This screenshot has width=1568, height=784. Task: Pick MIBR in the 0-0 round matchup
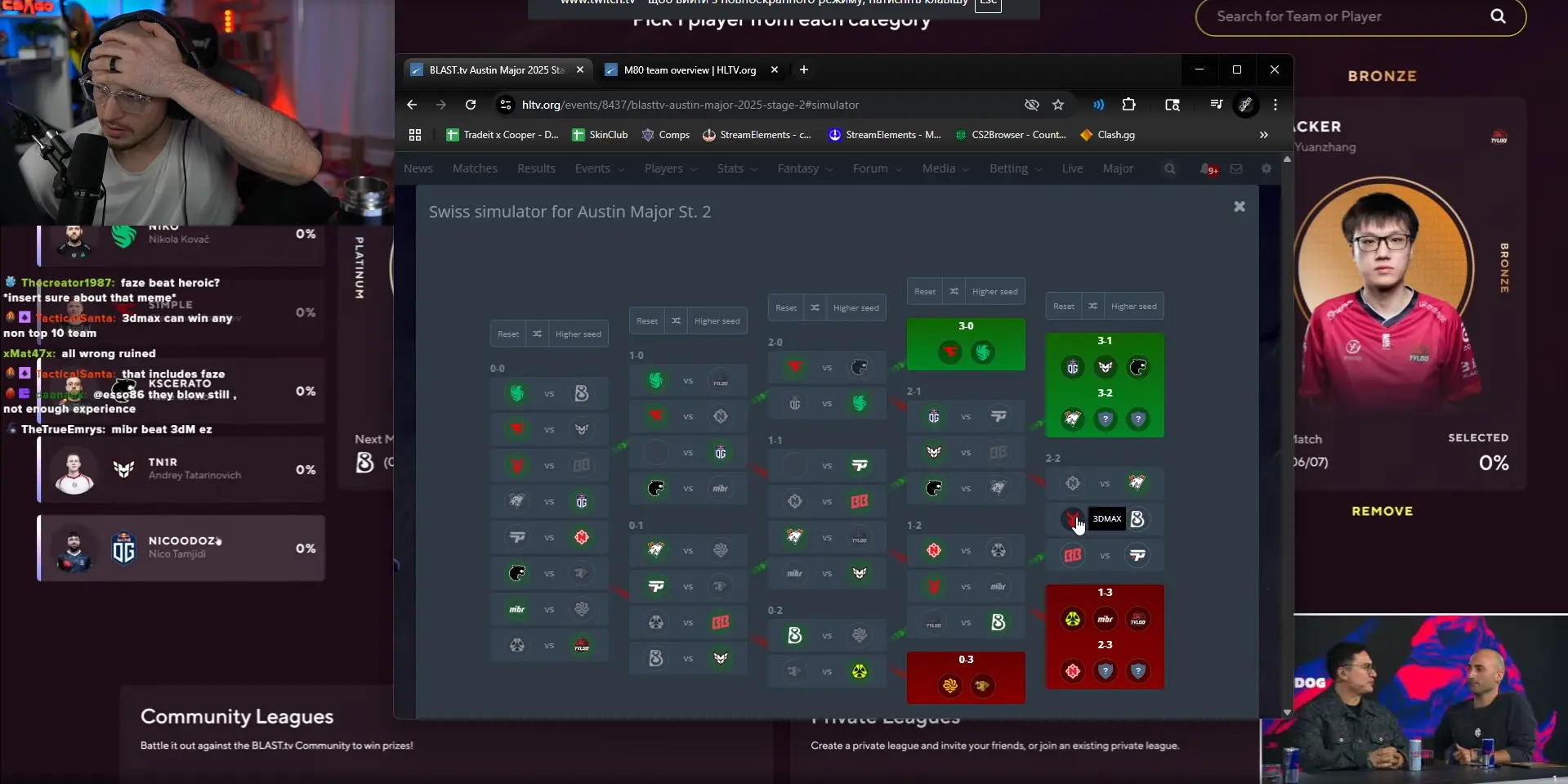click(x=517, y=609)
